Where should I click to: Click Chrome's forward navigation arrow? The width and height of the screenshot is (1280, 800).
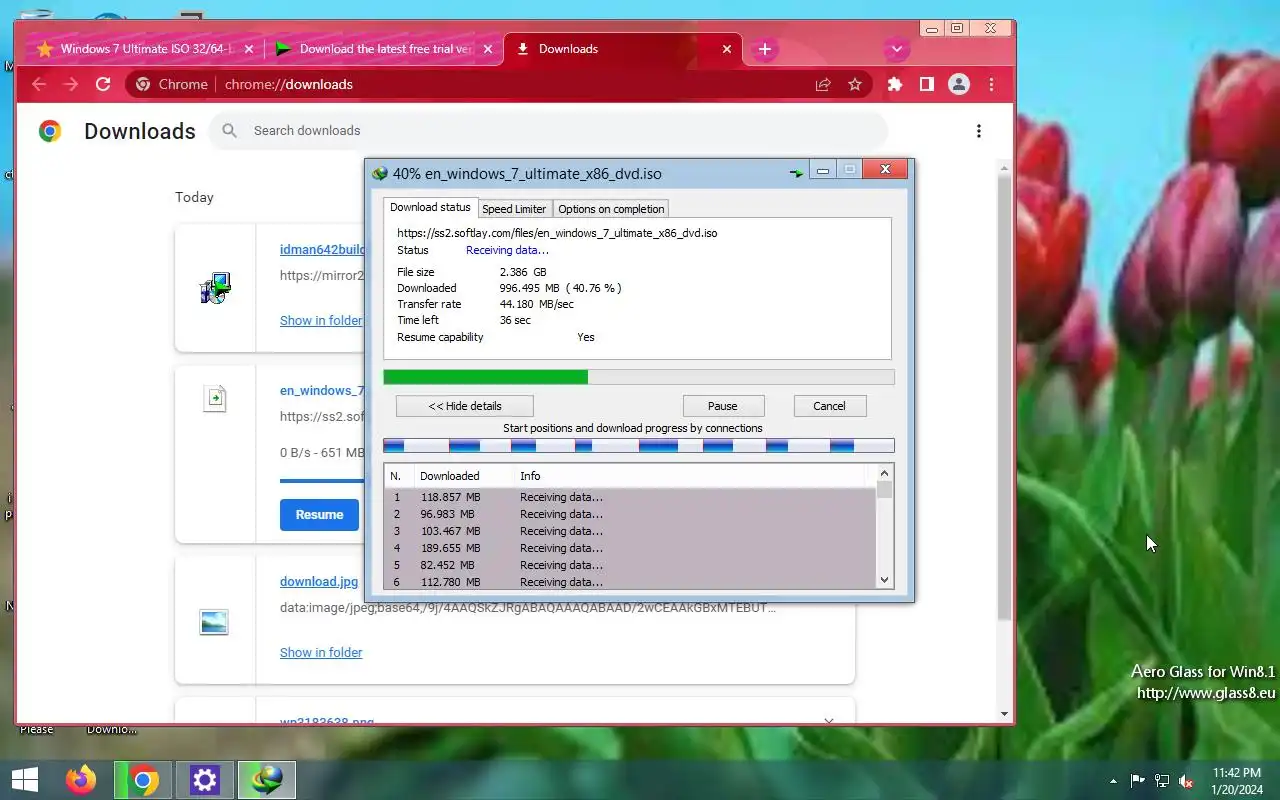(71, 85)
